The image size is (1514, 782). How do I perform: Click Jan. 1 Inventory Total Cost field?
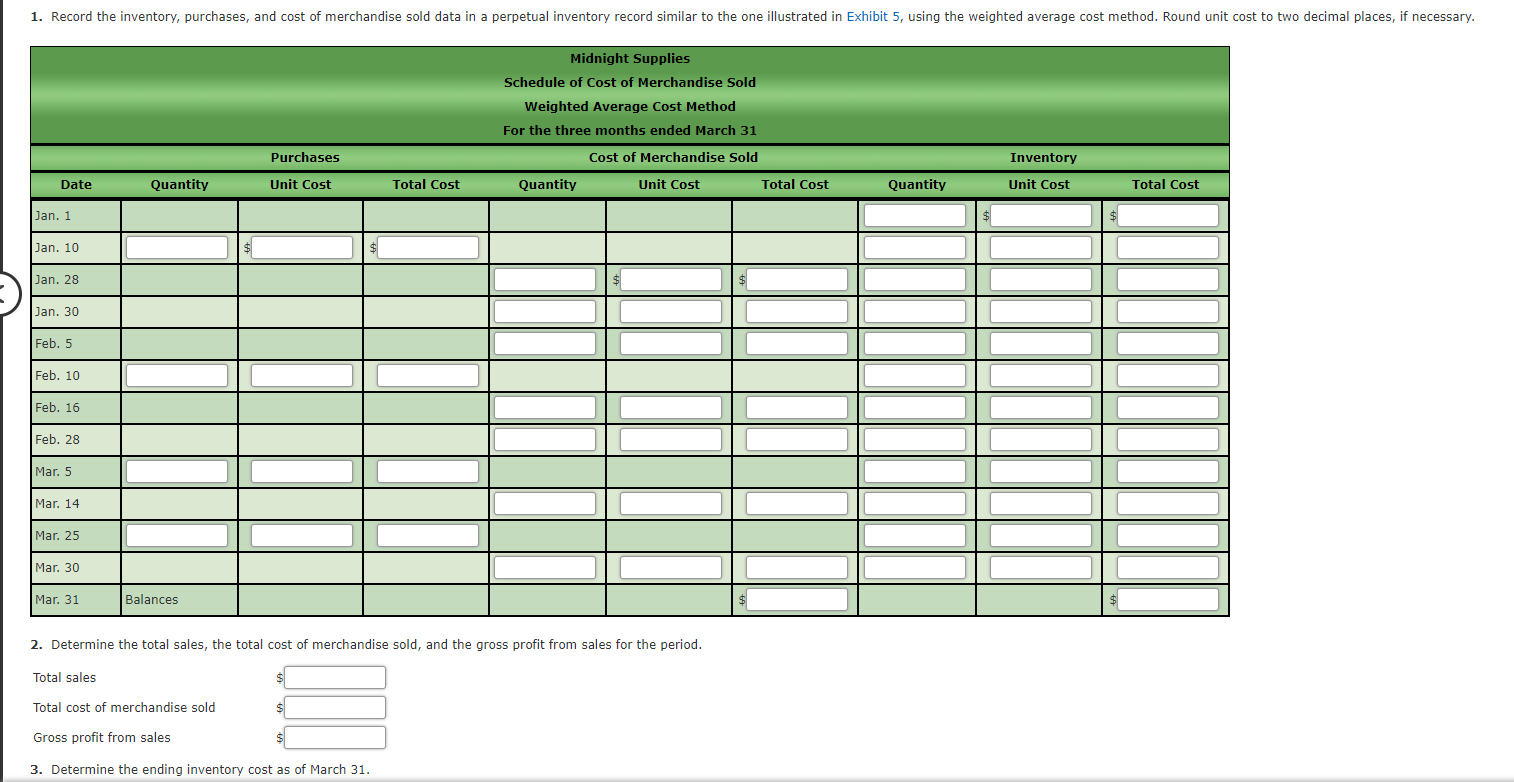[x=1168, y=215]
